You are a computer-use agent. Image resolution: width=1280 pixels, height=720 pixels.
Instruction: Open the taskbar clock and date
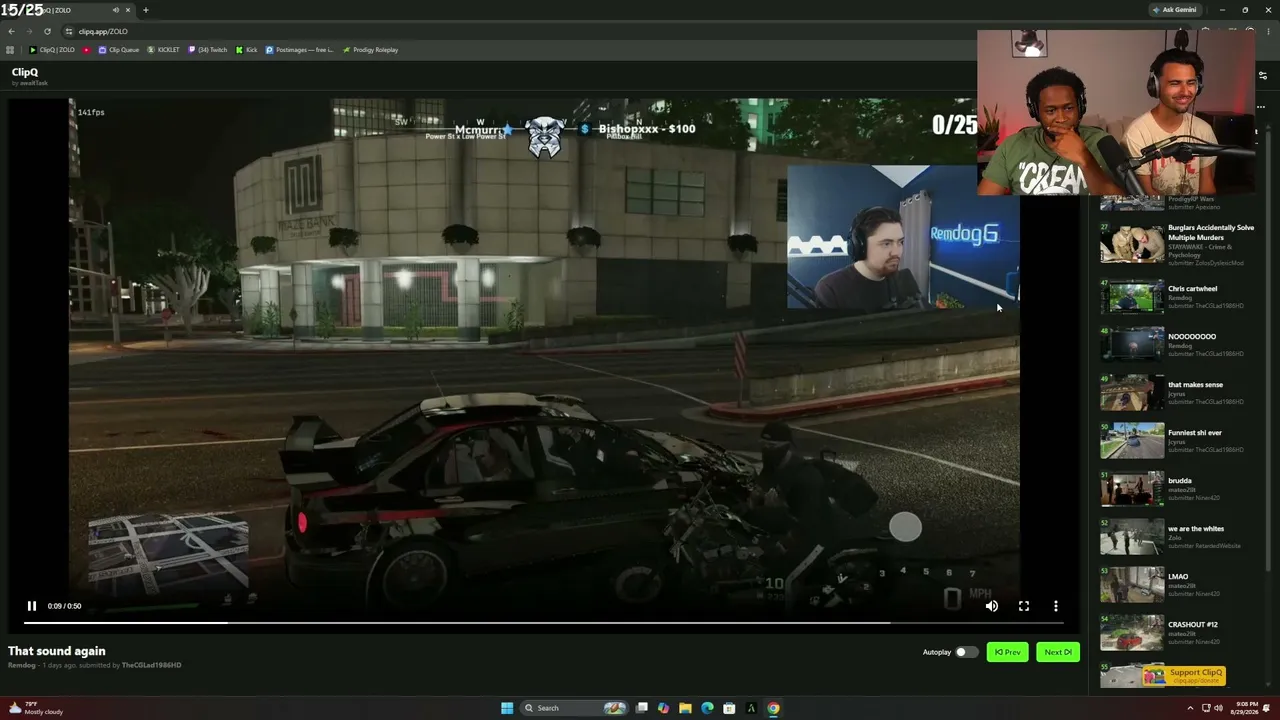point(1243,708)
